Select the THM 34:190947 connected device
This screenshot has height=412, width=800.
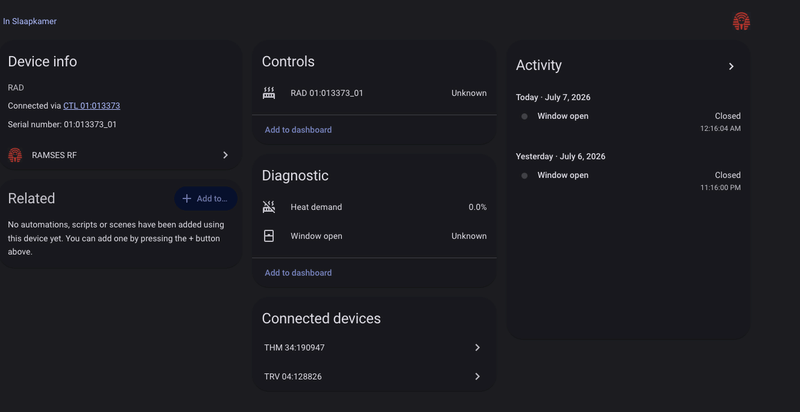click(374, 348)
